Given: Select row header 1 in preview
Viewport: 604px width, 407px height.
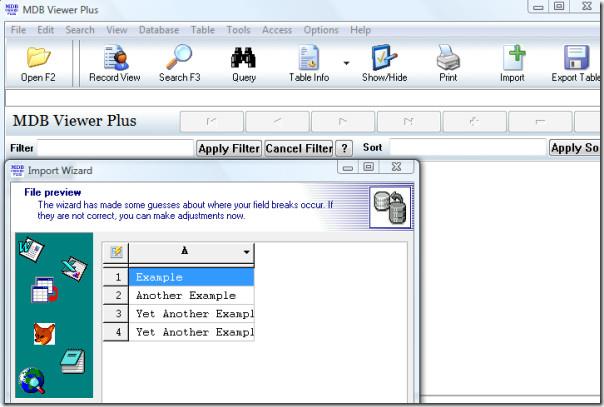Looking at the screenshot, I should click(x=116, y=277).
